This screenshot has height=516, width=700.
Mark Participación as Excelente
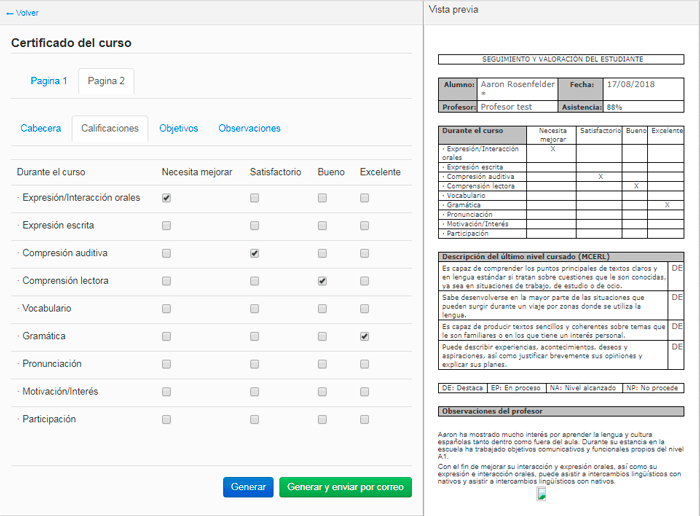(x=365, y=419)
